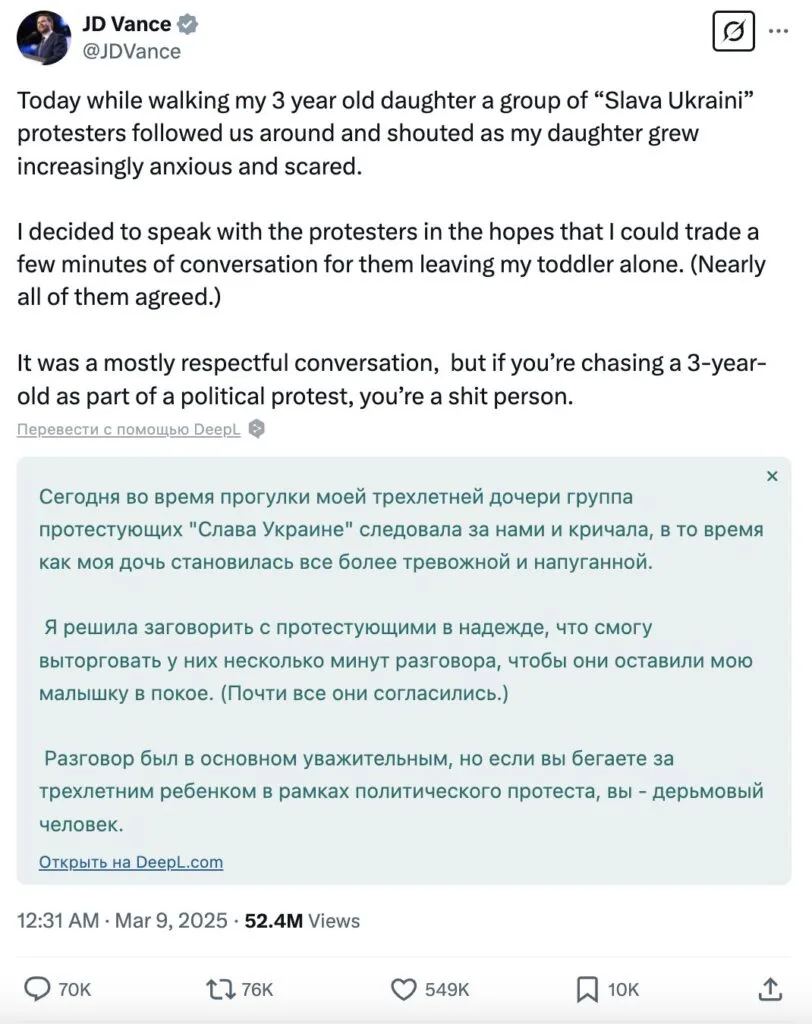Click the reply speech bubble icon
The height and width of the screenshot is (1024, 812).
pos(37,989)
